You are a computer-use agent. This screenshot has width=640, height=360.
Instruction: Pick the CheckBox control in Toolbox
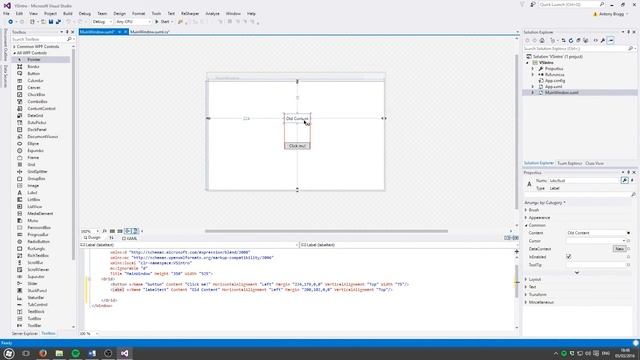36,94
